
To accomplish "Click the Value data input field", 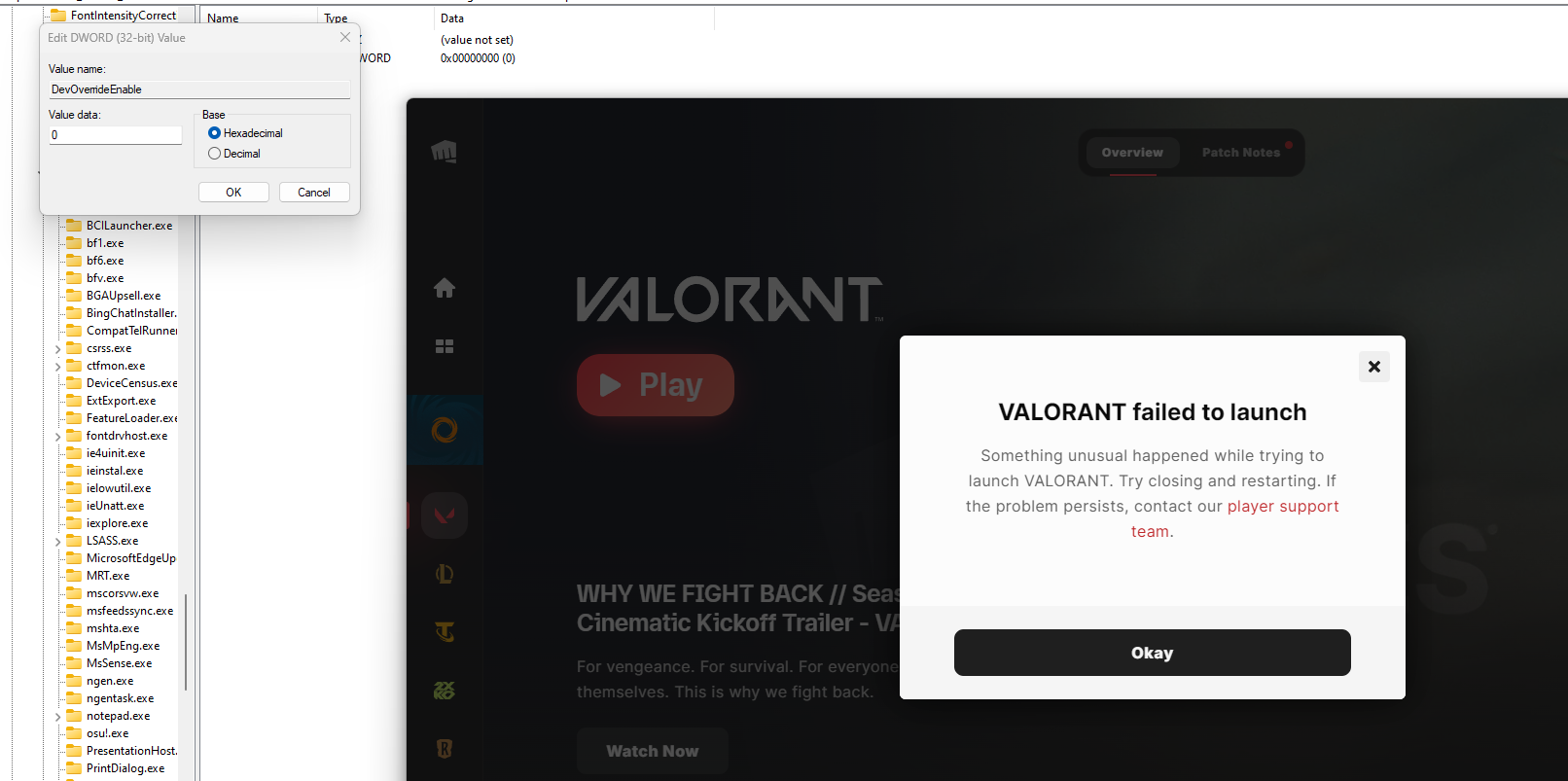I will click(116, 135).
